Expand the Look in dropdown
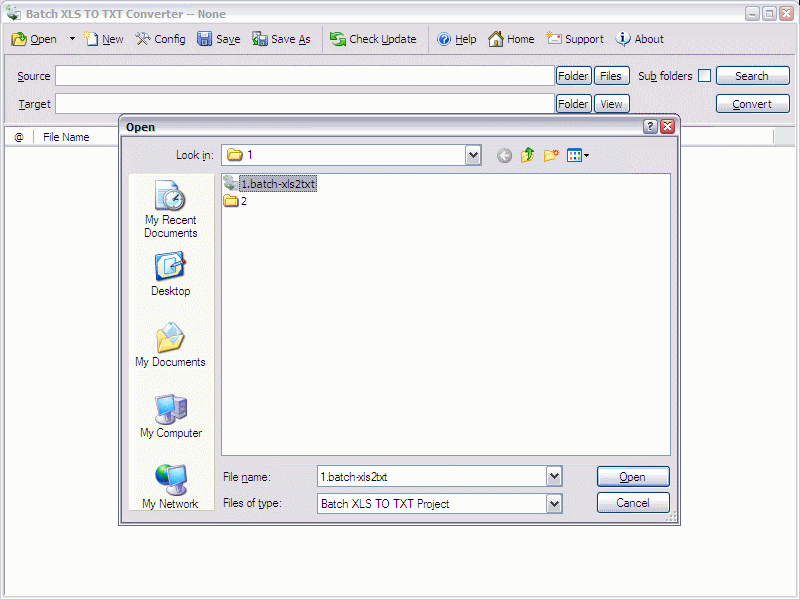This screenshot has width=800, height=600. click(x=473, y=155)
